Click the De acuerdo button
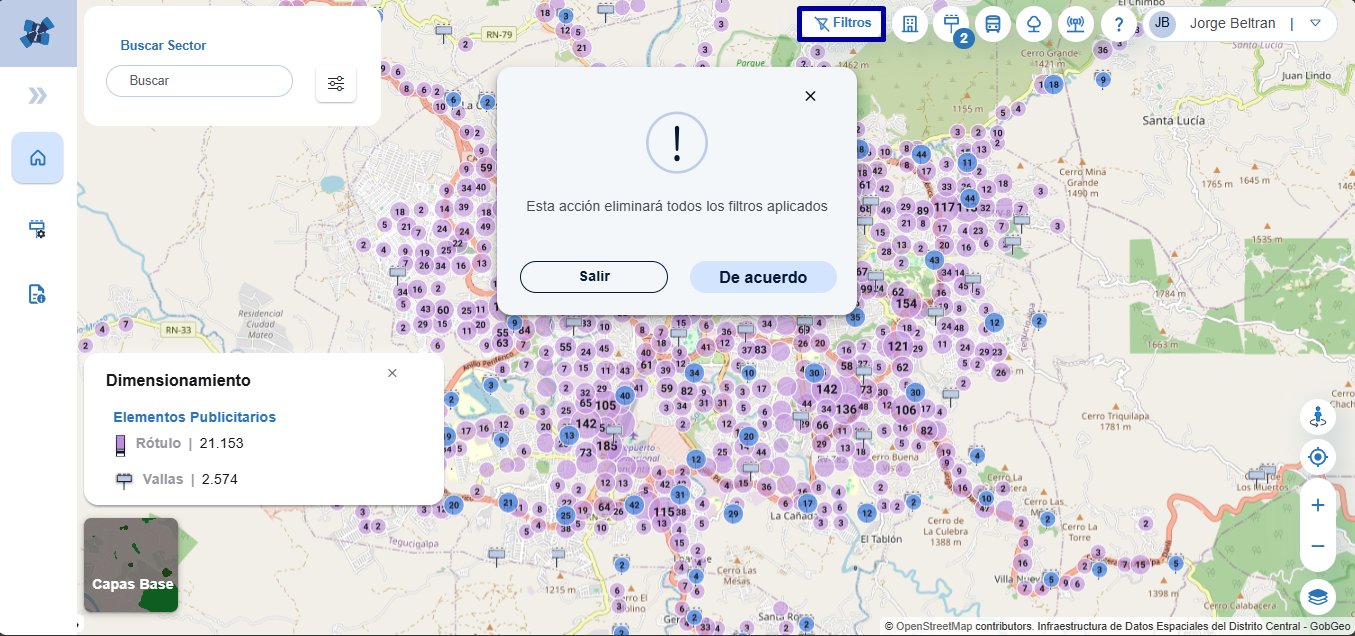Viewport: 1355px width, 636px height. pyautogui.click(x=762, y=277)
